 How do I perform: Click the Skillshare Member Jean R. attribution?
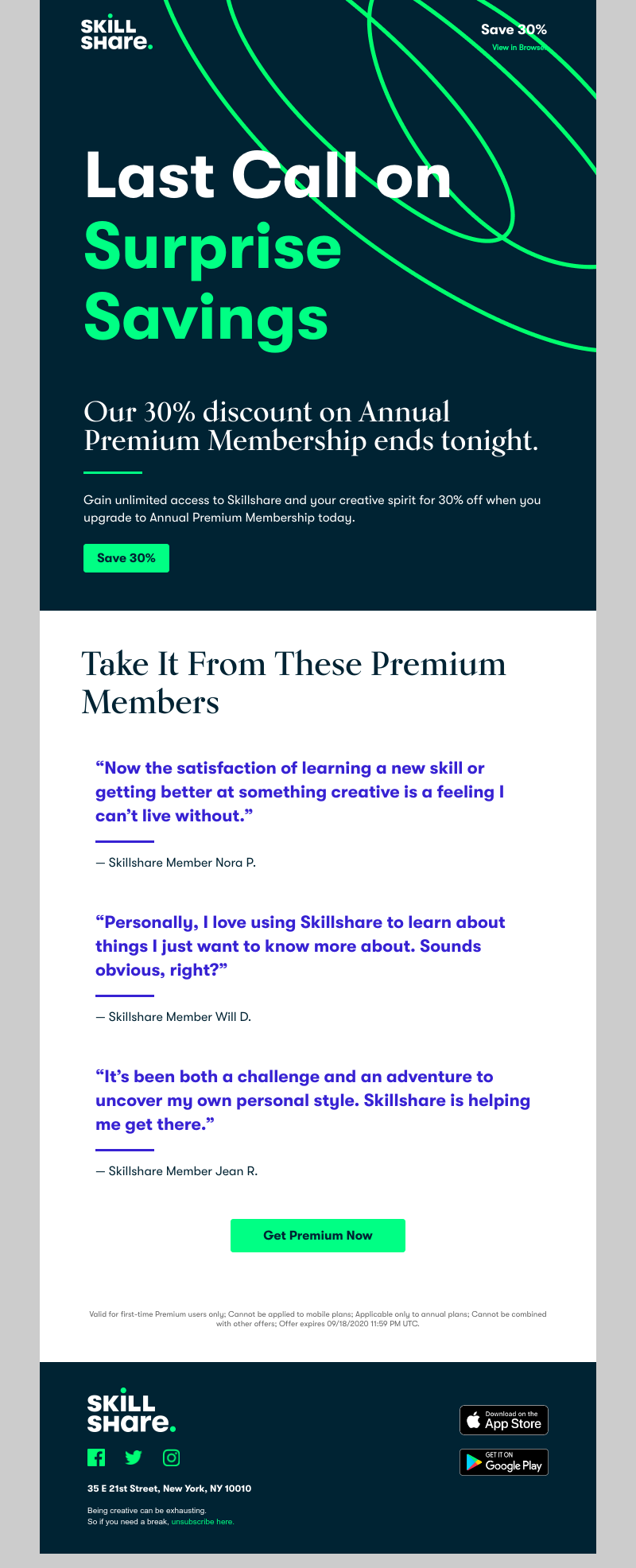pos(176,1171)
